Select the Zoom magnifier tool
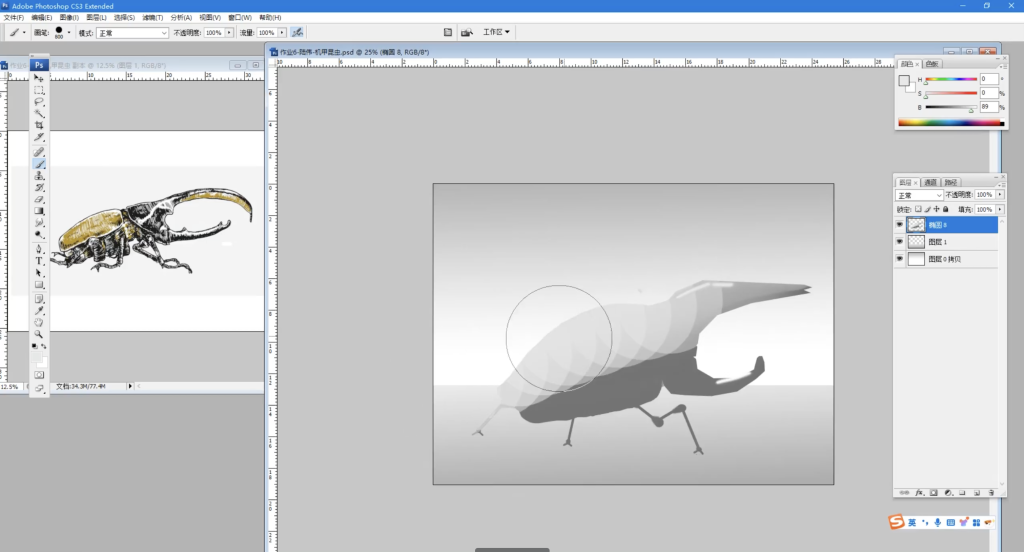 coord(40,334)
